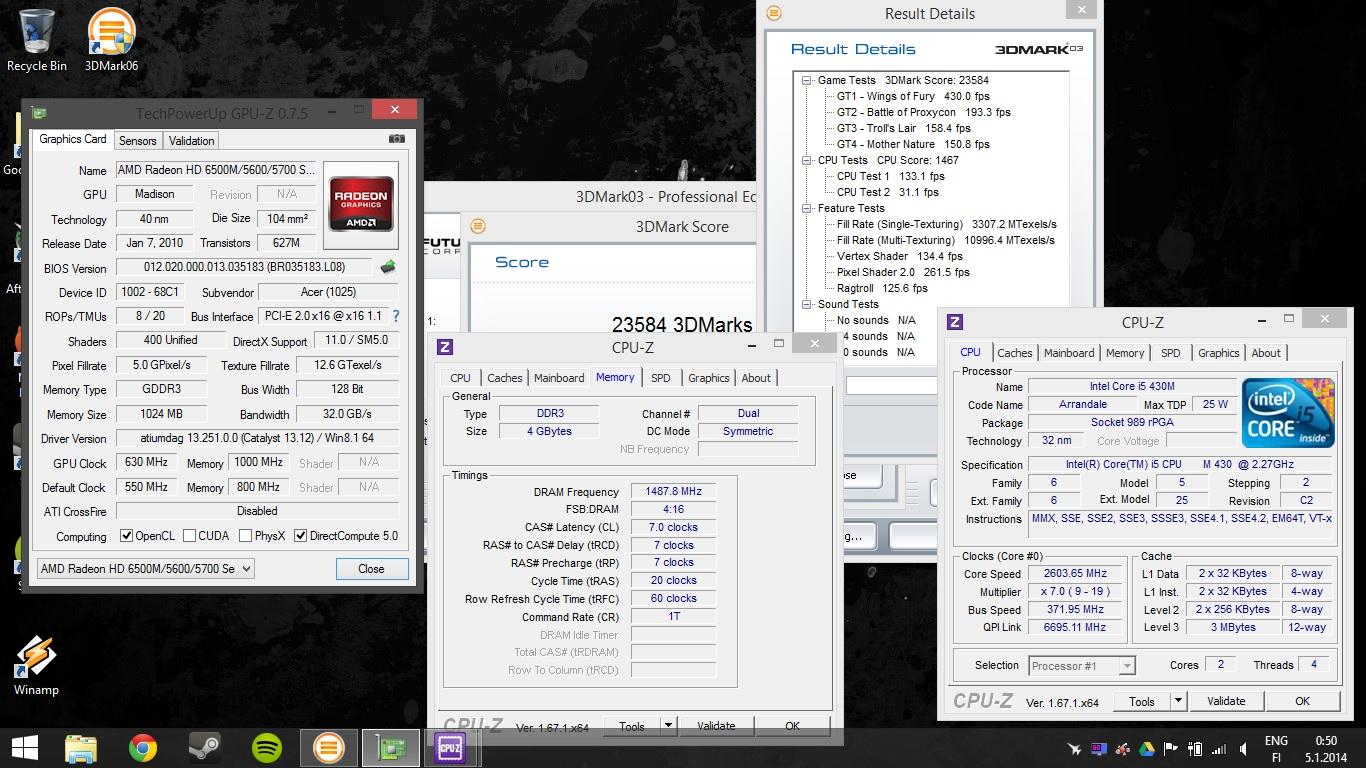Launch the 3DMark06 desktop shortcut

click(x=111, y=40)
